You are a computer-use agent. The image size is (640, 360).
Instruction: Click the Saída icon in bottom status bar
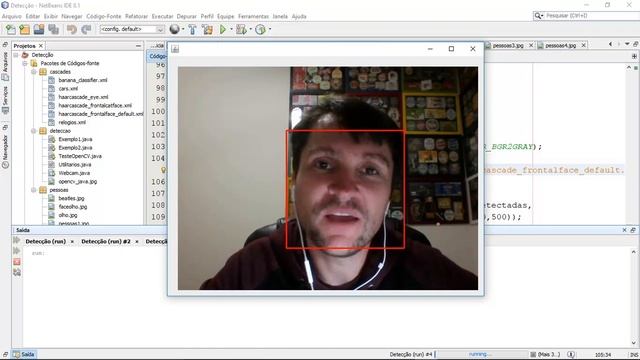pos(16,354)
